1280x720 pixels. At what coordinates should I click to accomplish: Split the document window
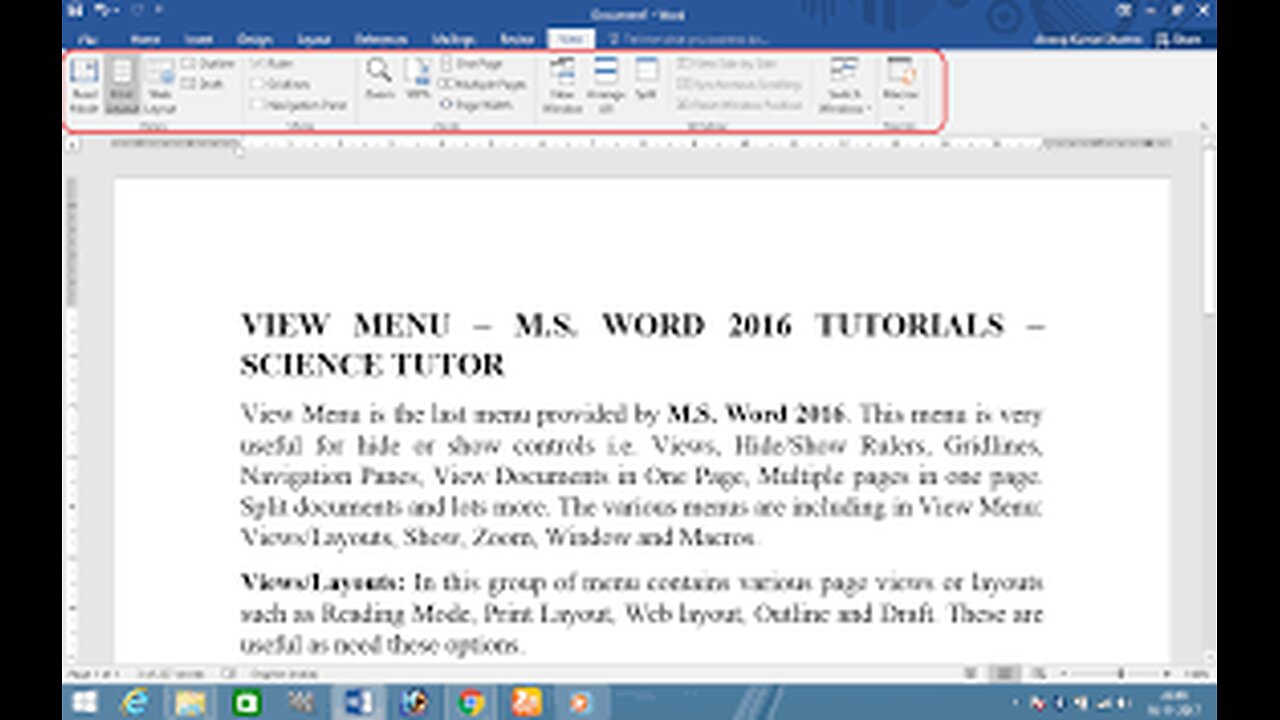[646, 78]
